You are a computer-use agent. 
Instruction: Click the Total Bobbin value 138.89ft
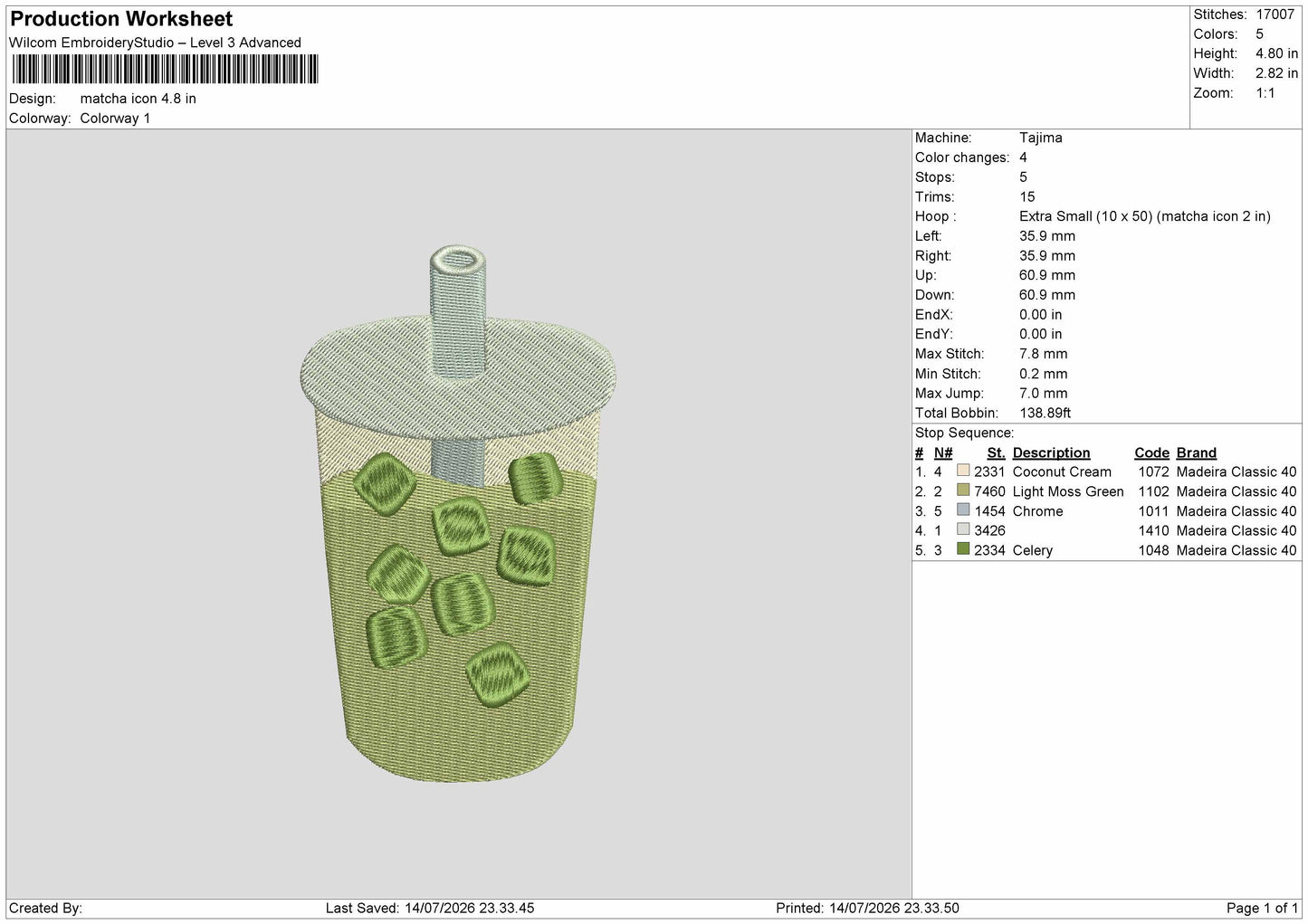point(1045,413)
